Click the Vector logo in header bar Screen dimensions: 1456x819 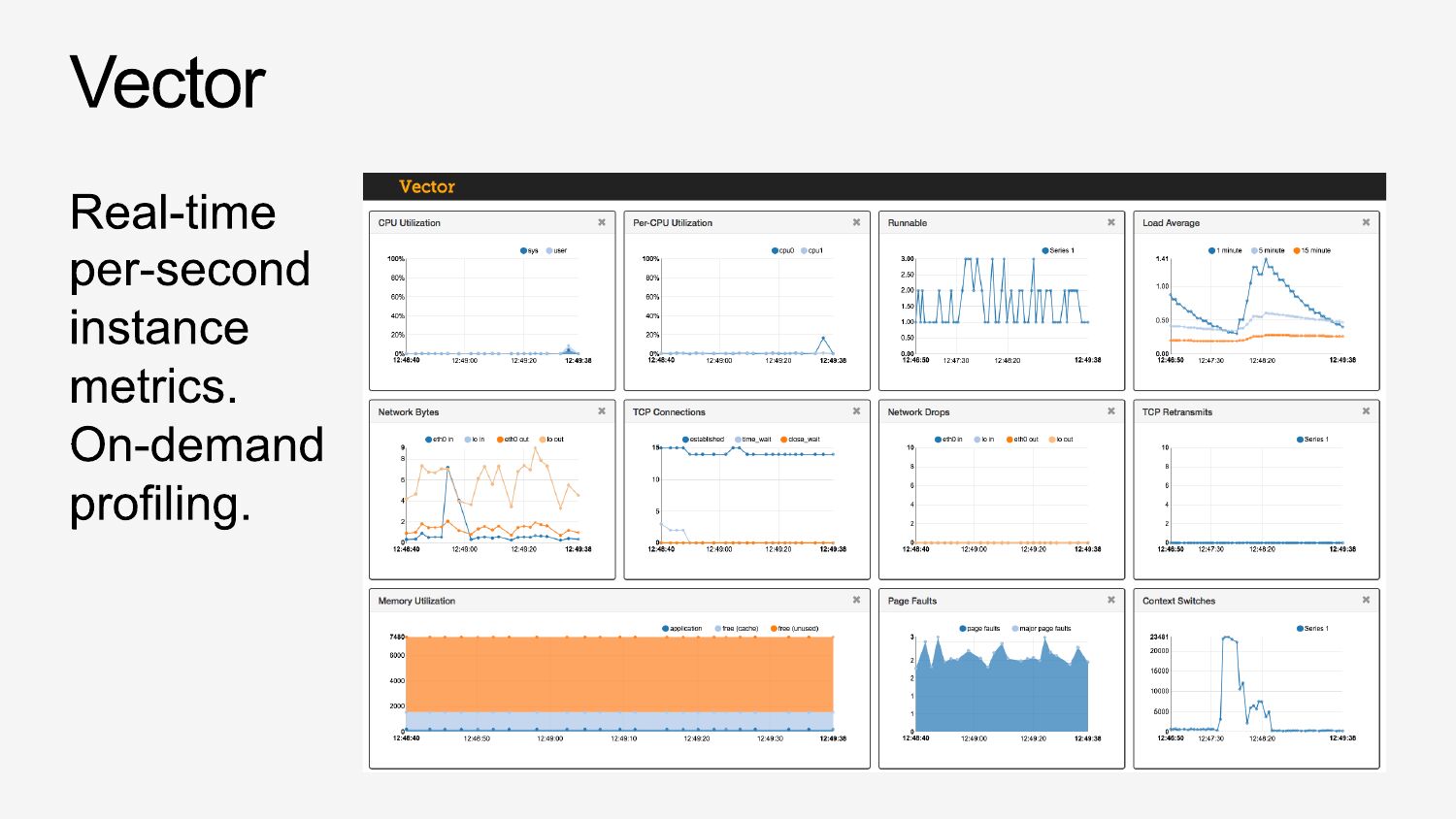point(426,186)
